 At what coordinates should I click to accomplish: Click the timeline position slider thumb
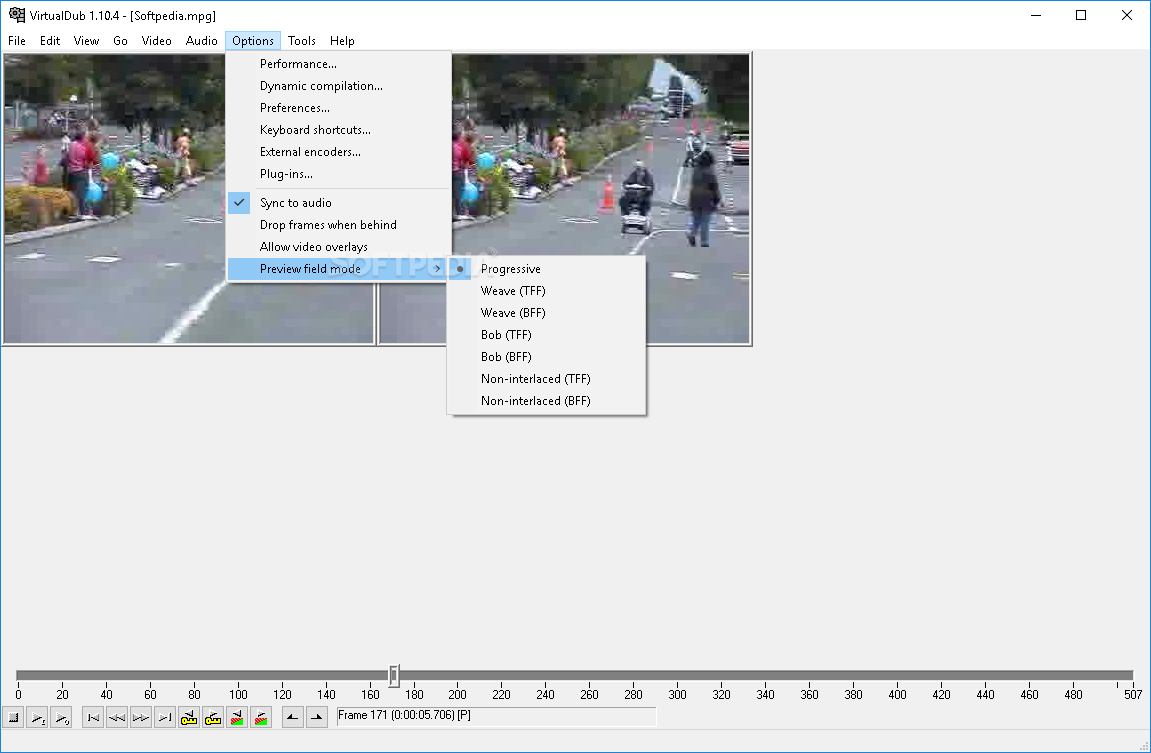tap(394, 675)
